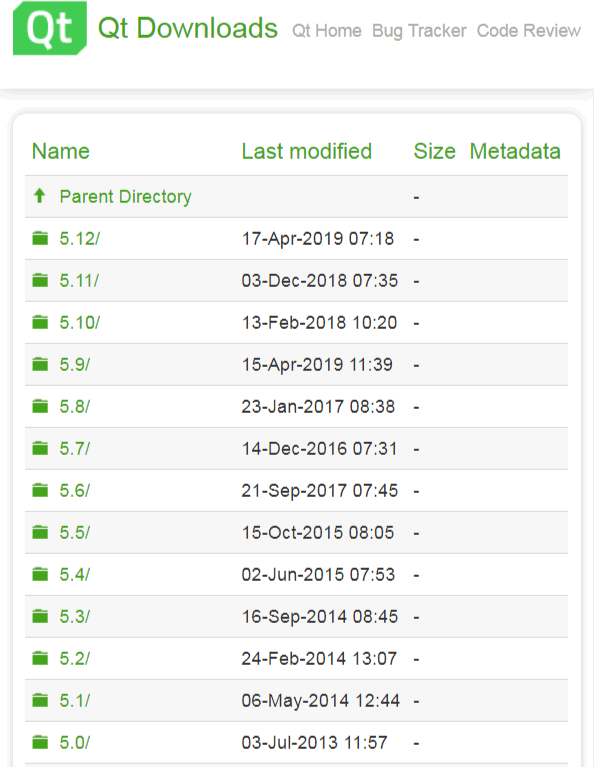Viewport: 594px width, 767px height.
Task: Click the Metadata column header
Action: pyautogui.click(x=515, y=151)
